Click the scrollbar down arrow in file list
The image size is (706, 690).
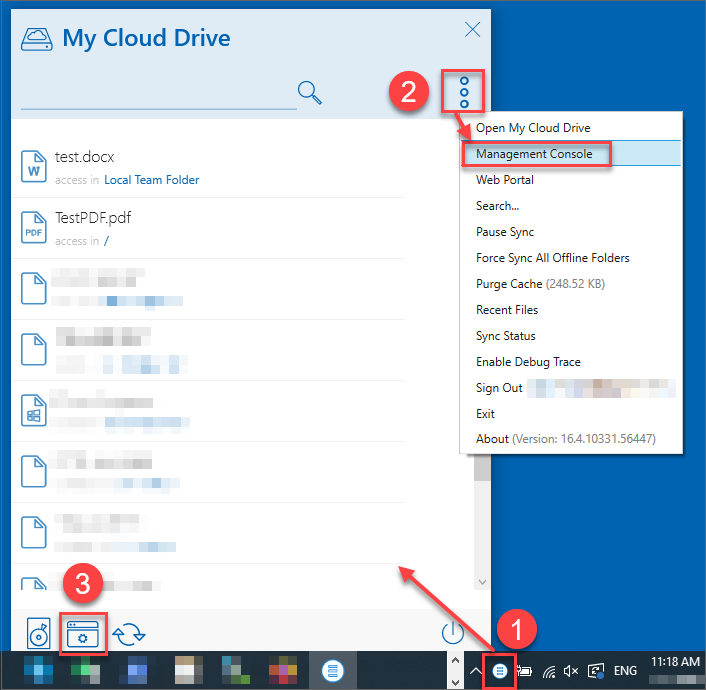(482, 582)
